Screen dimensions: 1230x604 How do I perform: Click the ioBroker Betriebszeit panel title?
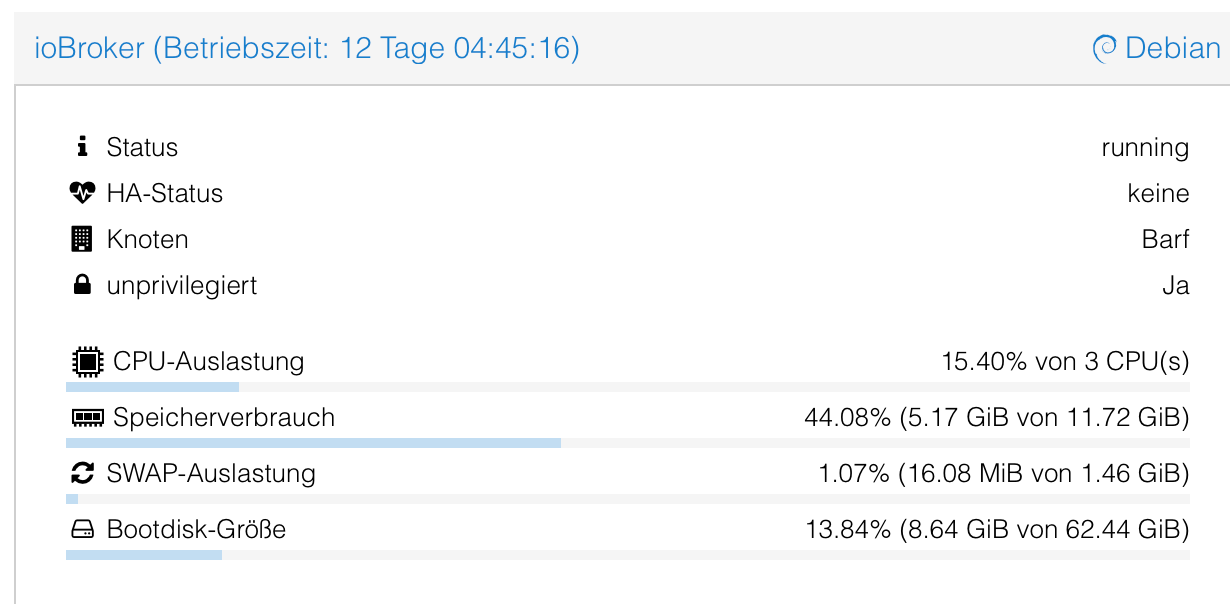click(307, 48)
